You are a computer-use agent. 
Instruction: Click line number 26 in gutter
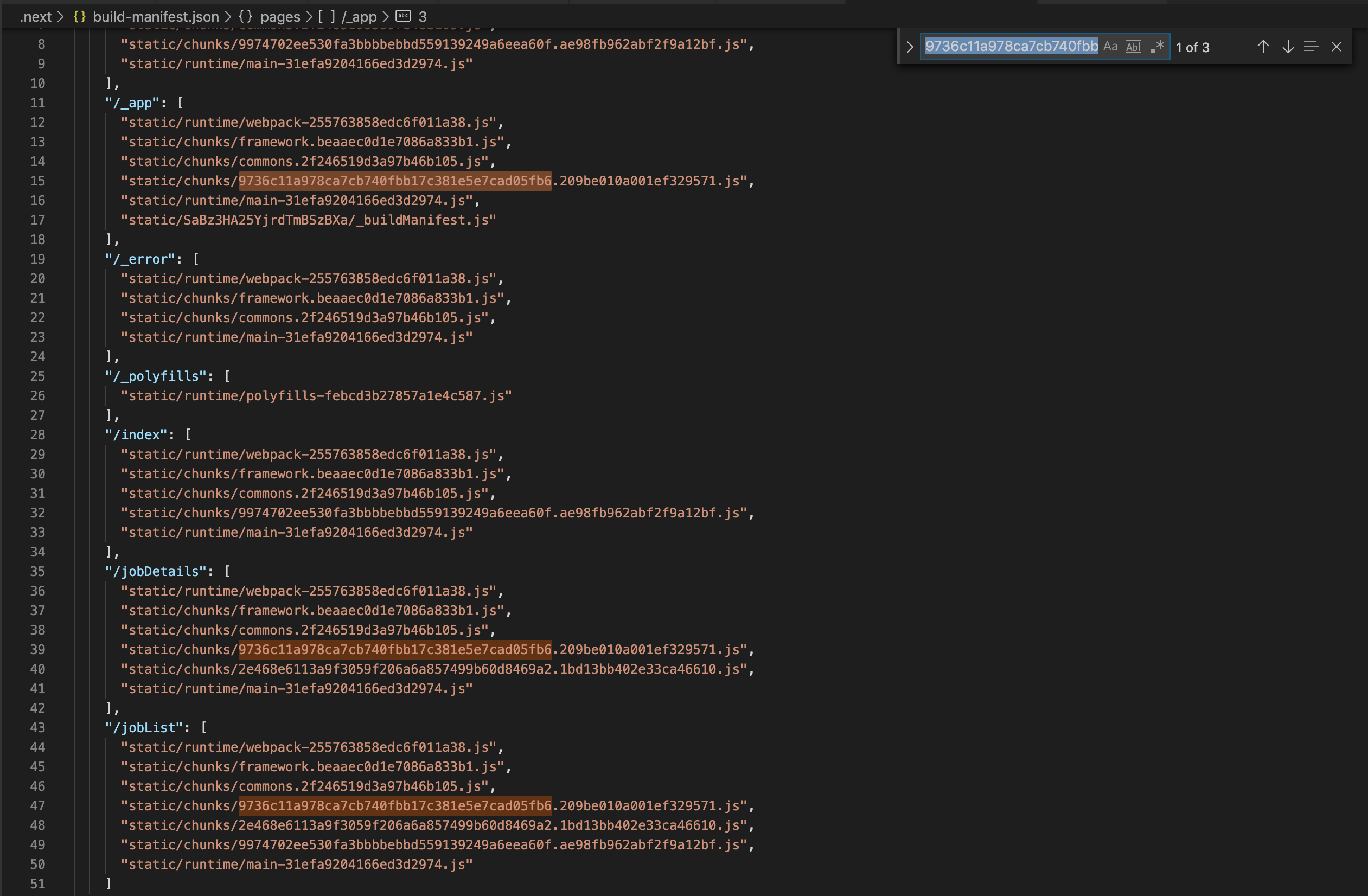click(37, 396)
